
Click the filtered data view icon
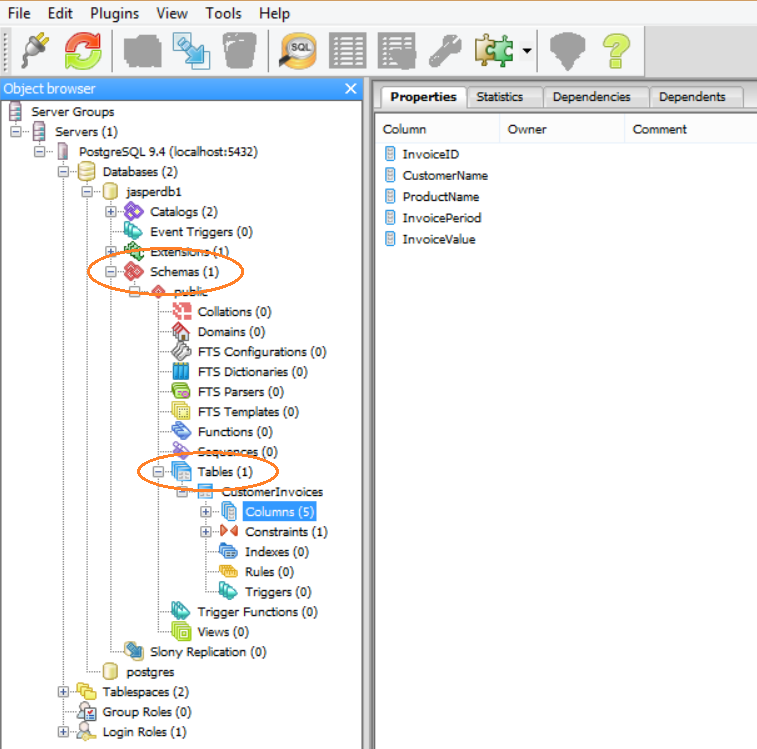click(397, 50)
